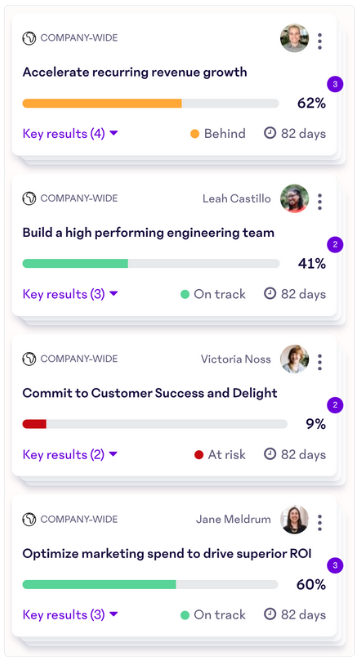Click the clock icon on the Customer Success card

(x=270, y=454)
